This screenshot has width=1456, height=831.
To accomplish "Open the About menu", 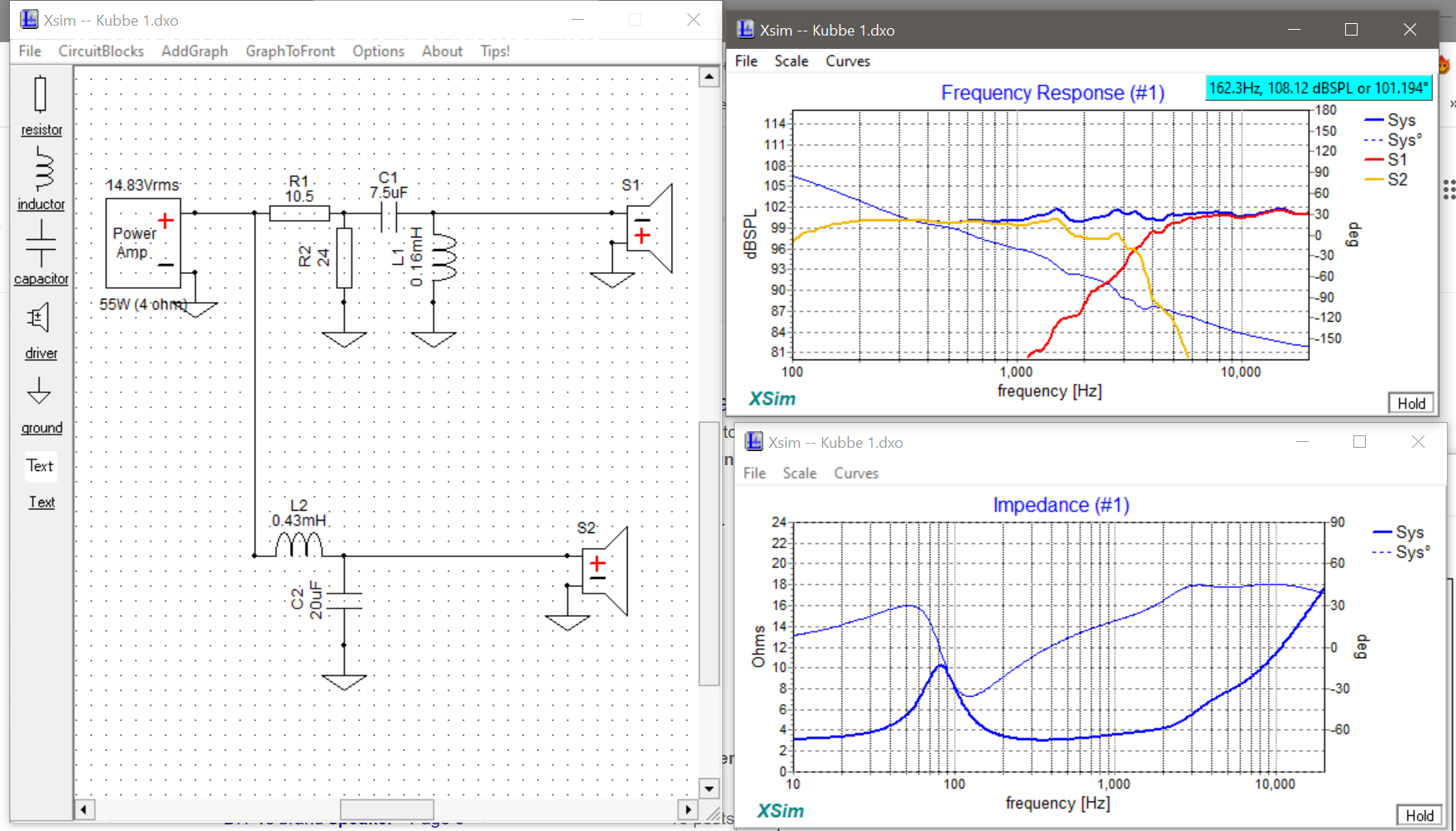I will 443,51.
